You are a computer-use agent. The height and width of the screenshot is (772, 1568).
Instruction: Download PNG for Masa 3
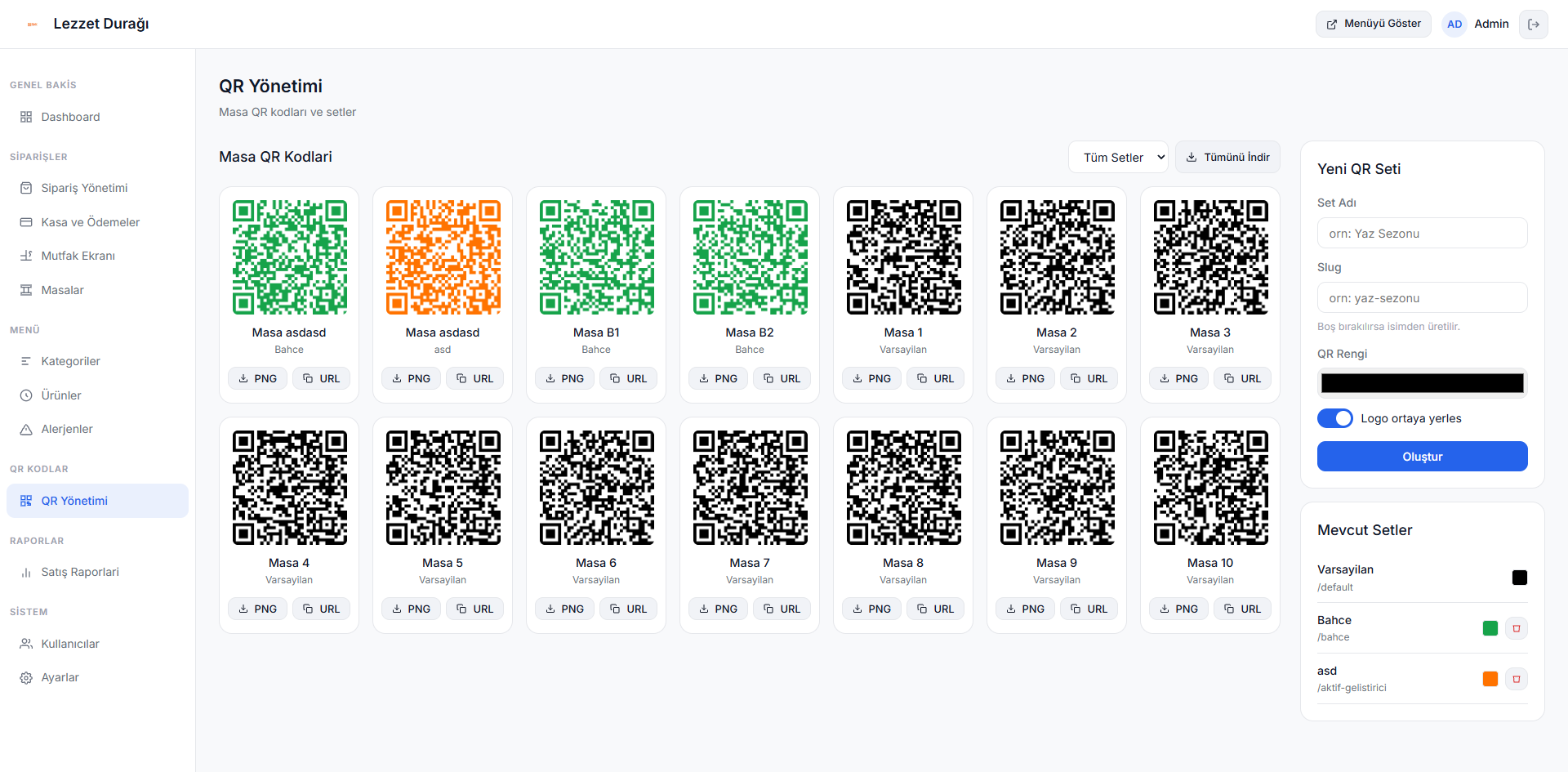coord(1178,378)
